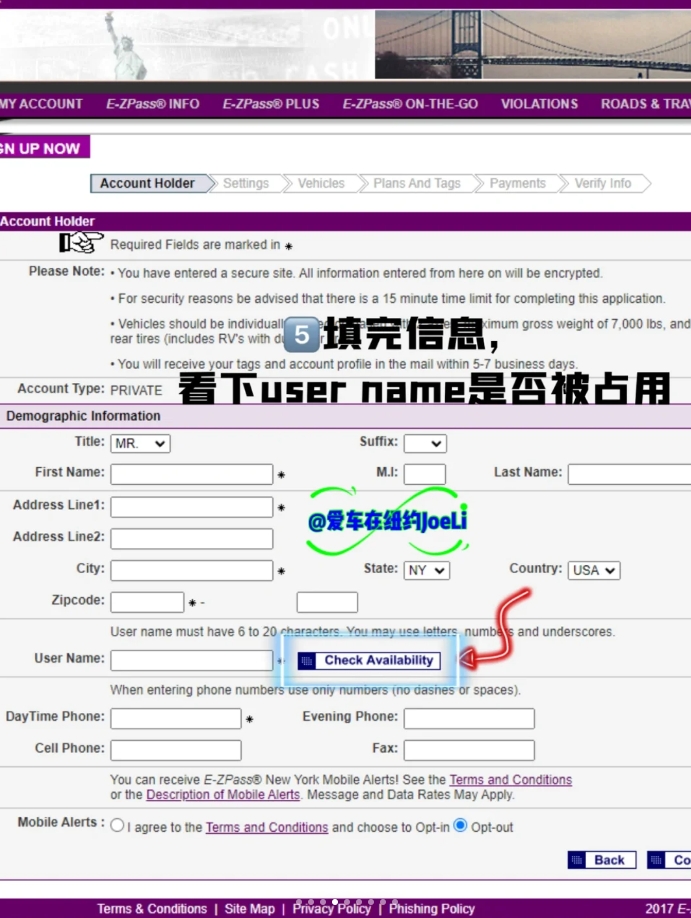Open the Country dropdown showing USA

pos(594,570)
